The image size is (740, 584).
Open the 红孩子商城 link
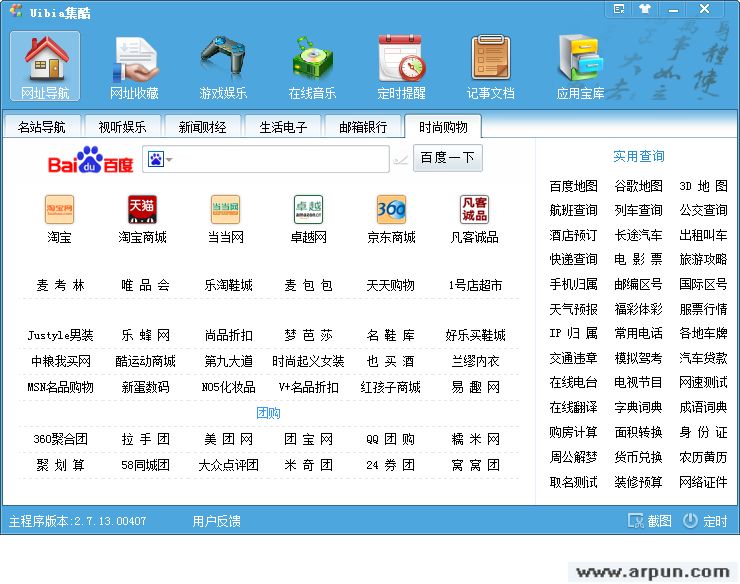(x=391, y=387)
